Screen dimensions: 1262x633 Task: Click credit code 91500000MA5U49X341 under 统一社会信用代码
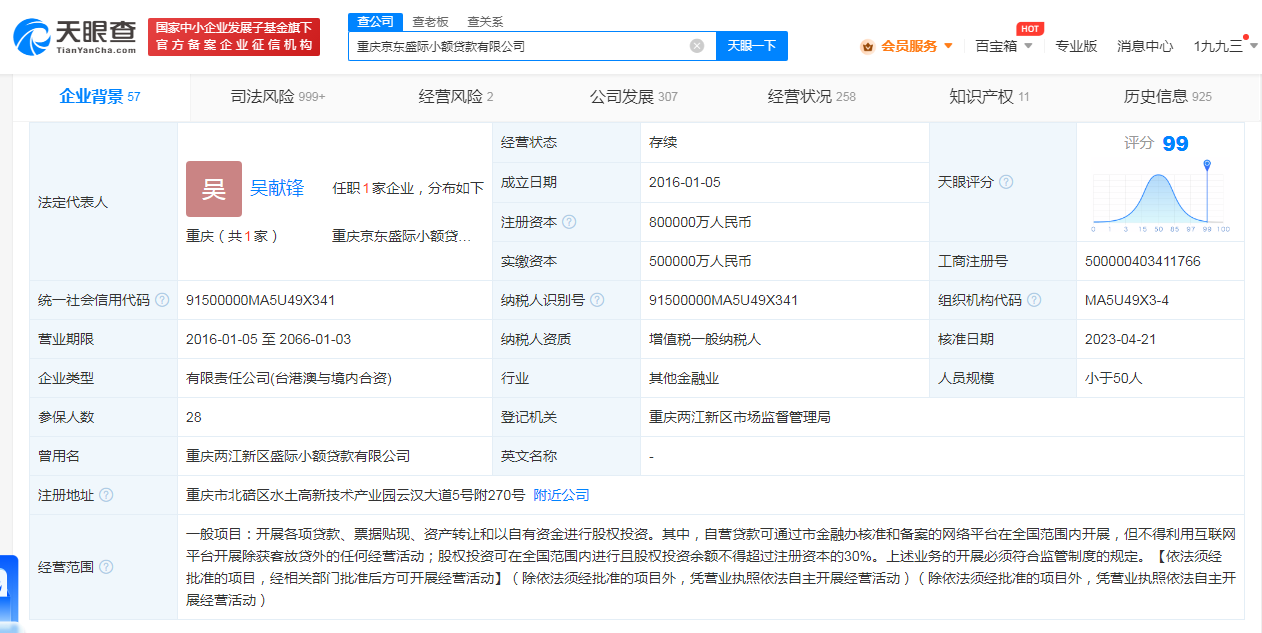point(260,300)
